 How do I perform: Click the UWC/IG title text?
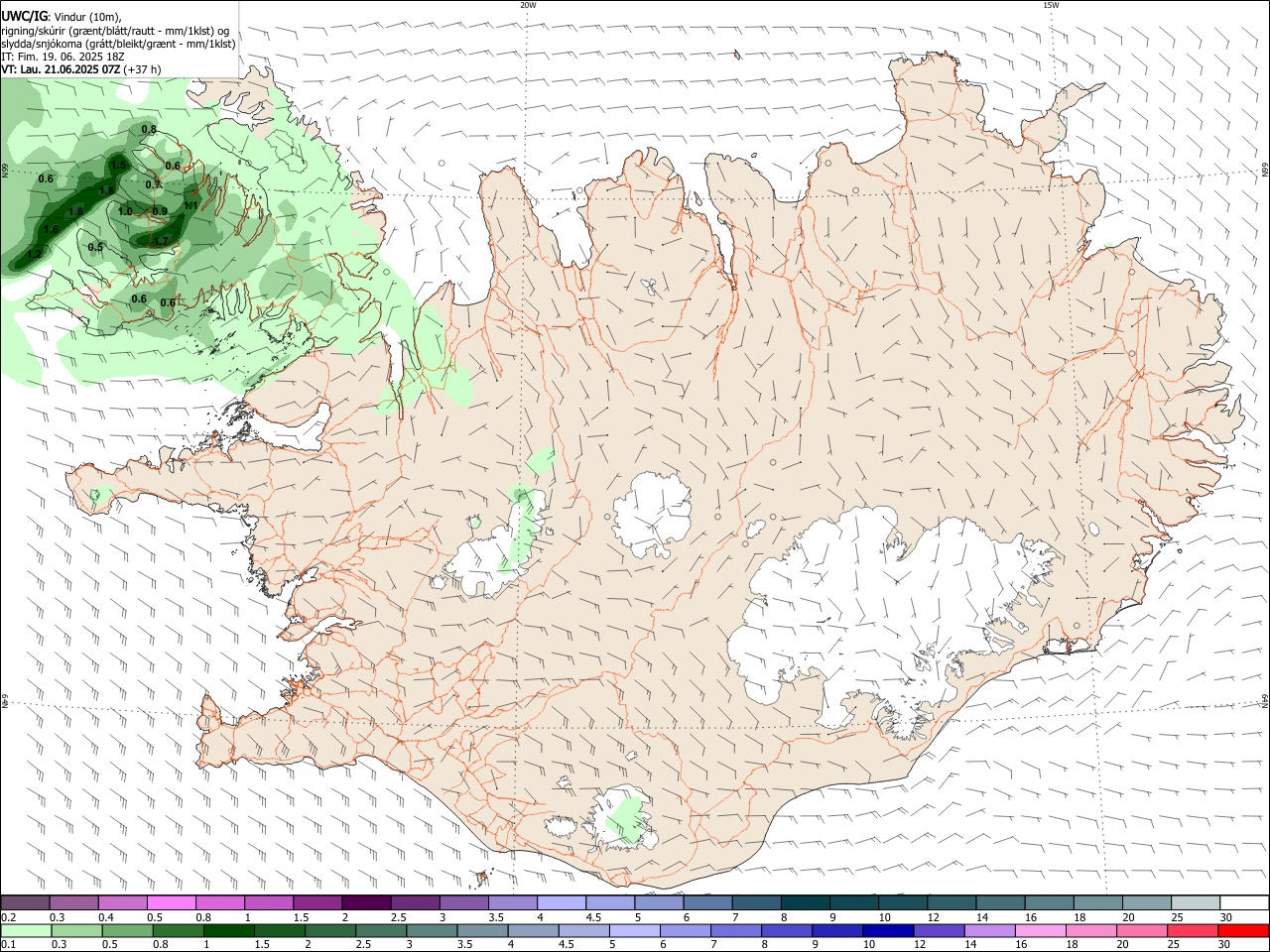(23, 17)
